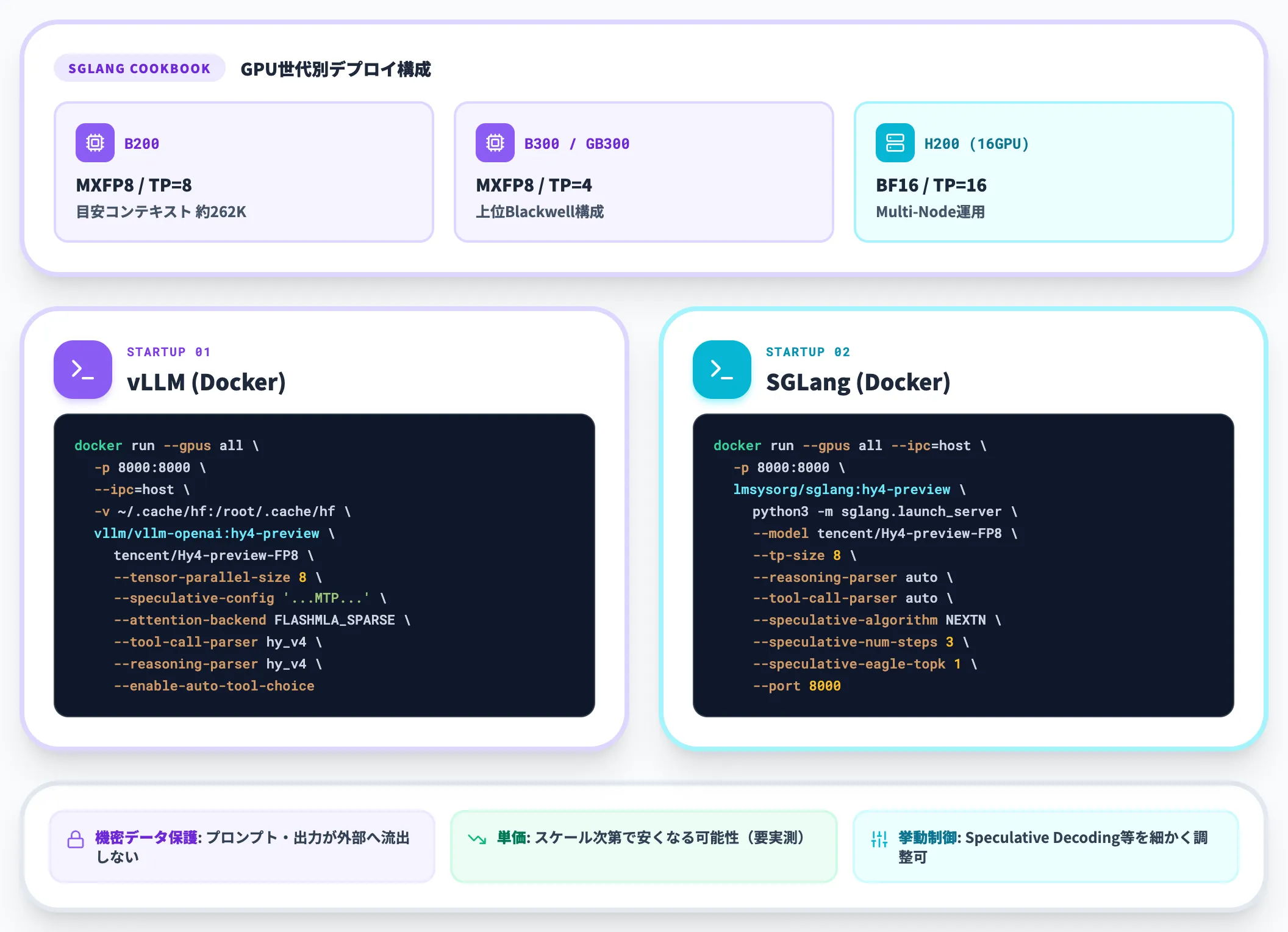
Task: Click the docker run --gpus all --ipc=host line
Action: 850,445
